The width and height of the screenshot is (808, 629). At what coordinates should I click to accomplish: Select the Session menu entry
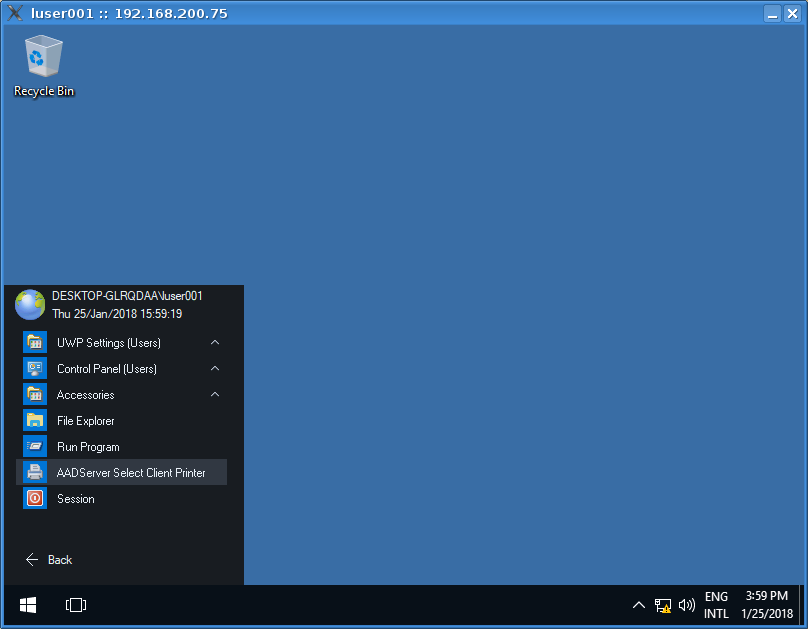(76, 499)
